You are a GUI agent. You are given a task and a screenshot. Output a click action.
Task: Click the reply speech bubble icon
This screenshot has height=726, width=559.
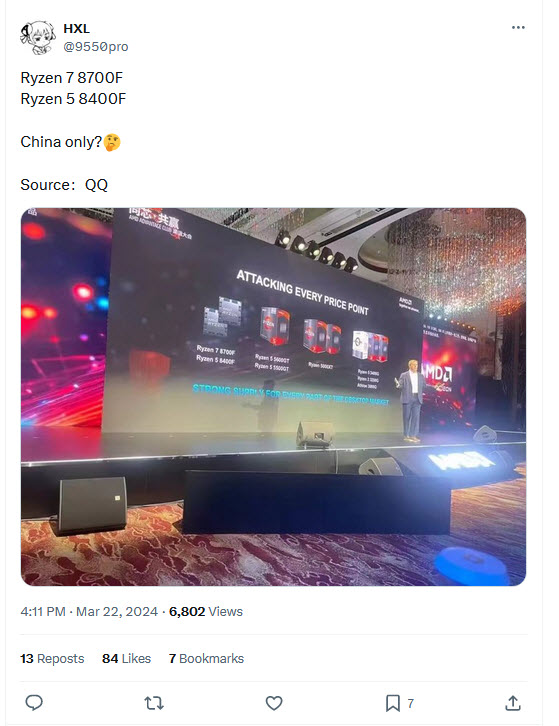pos(34,703)
